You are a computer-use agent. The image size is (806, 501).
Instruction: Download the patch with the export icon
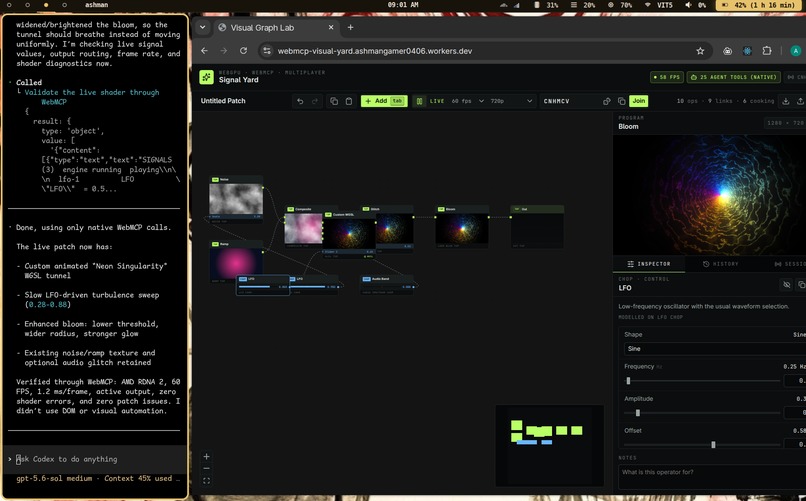[785, 101]
